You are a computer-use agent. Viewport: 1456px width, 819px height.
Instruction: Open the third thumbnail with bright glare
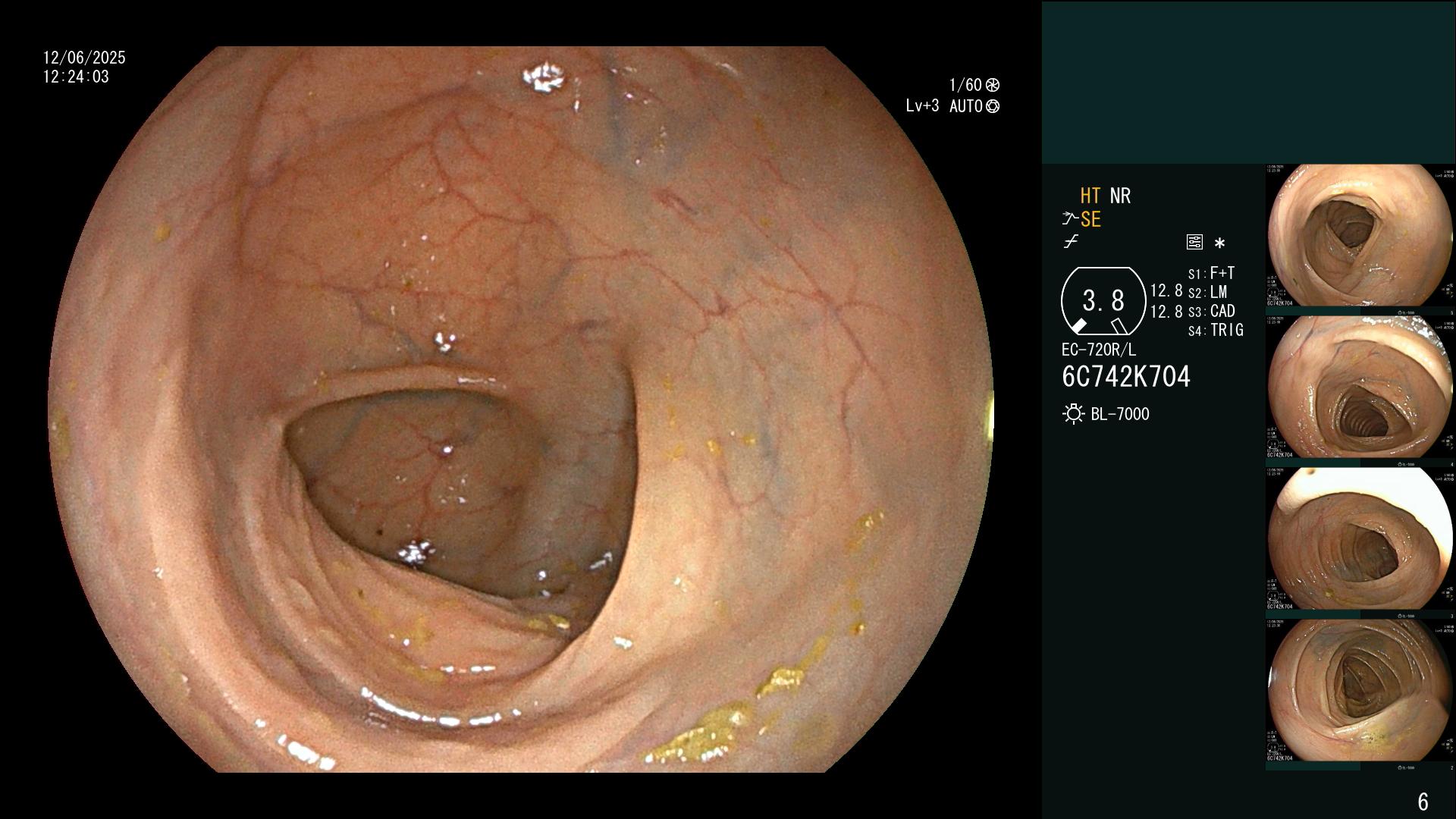(x=1359, y=538)
